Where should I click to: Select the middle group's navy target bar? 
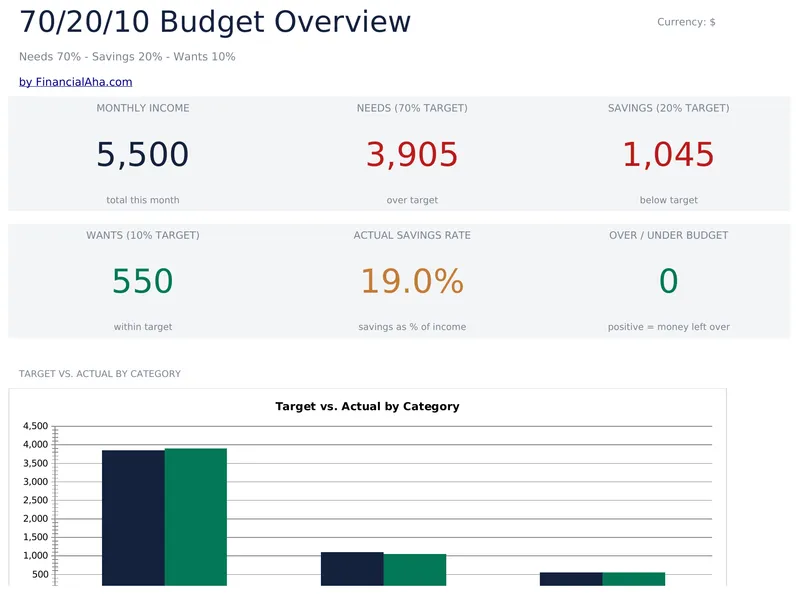(352, 568)
